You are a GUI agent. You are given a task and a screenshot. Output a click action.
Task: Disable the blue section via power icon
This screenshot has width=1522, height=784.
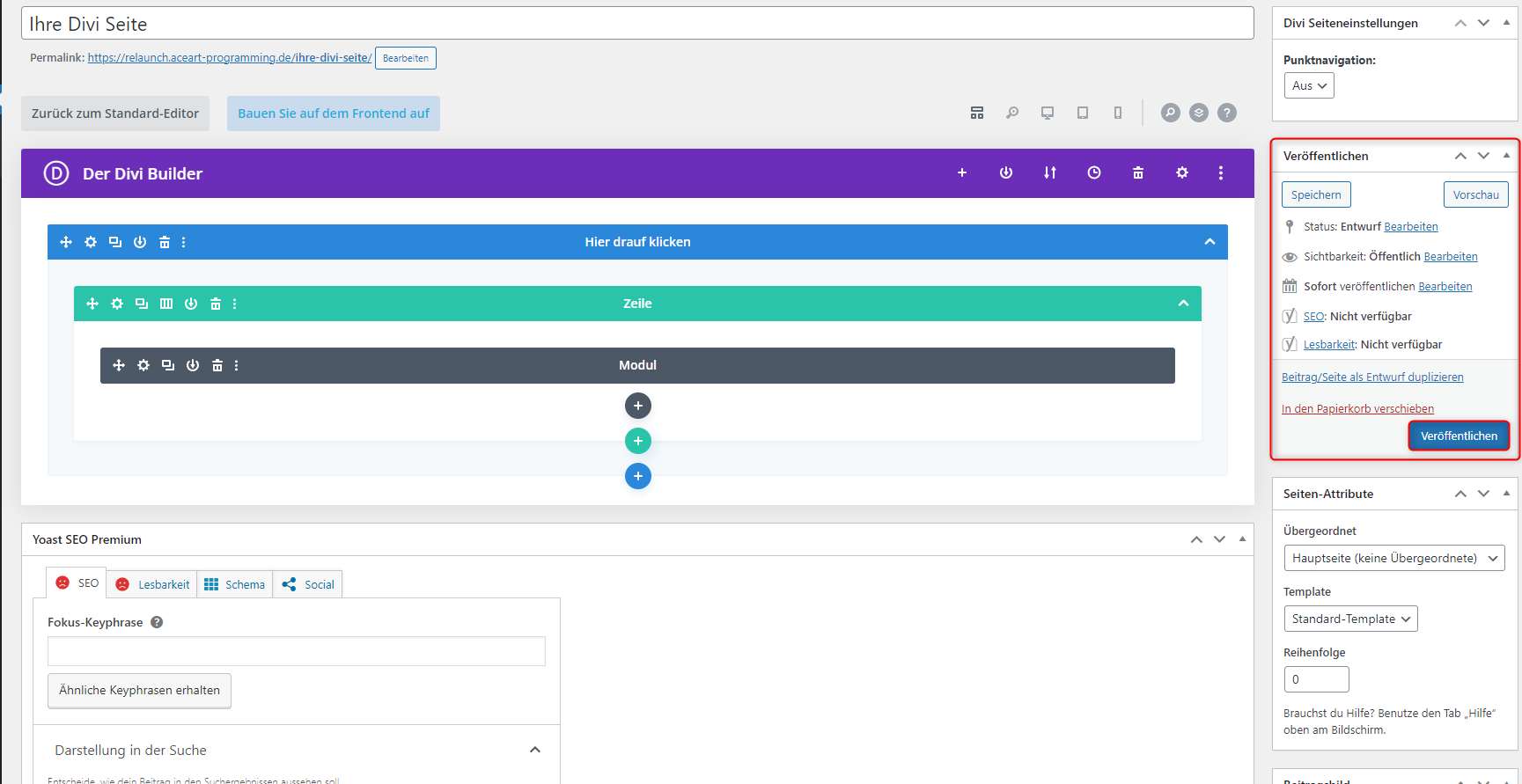coord(140,242)
